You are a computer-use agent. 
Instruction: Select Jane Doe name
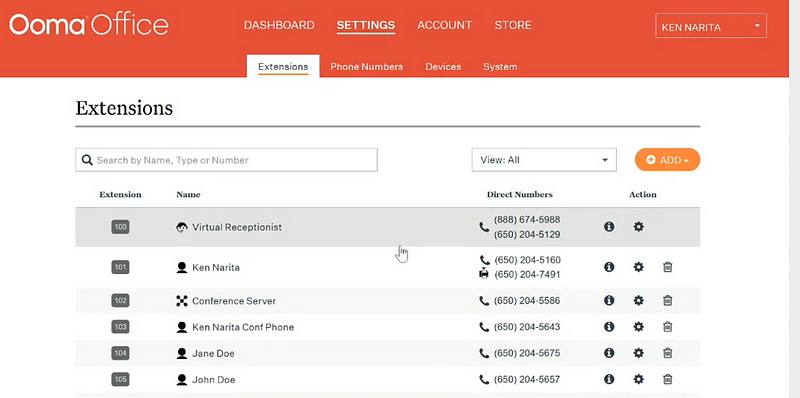tap(213, 353)
